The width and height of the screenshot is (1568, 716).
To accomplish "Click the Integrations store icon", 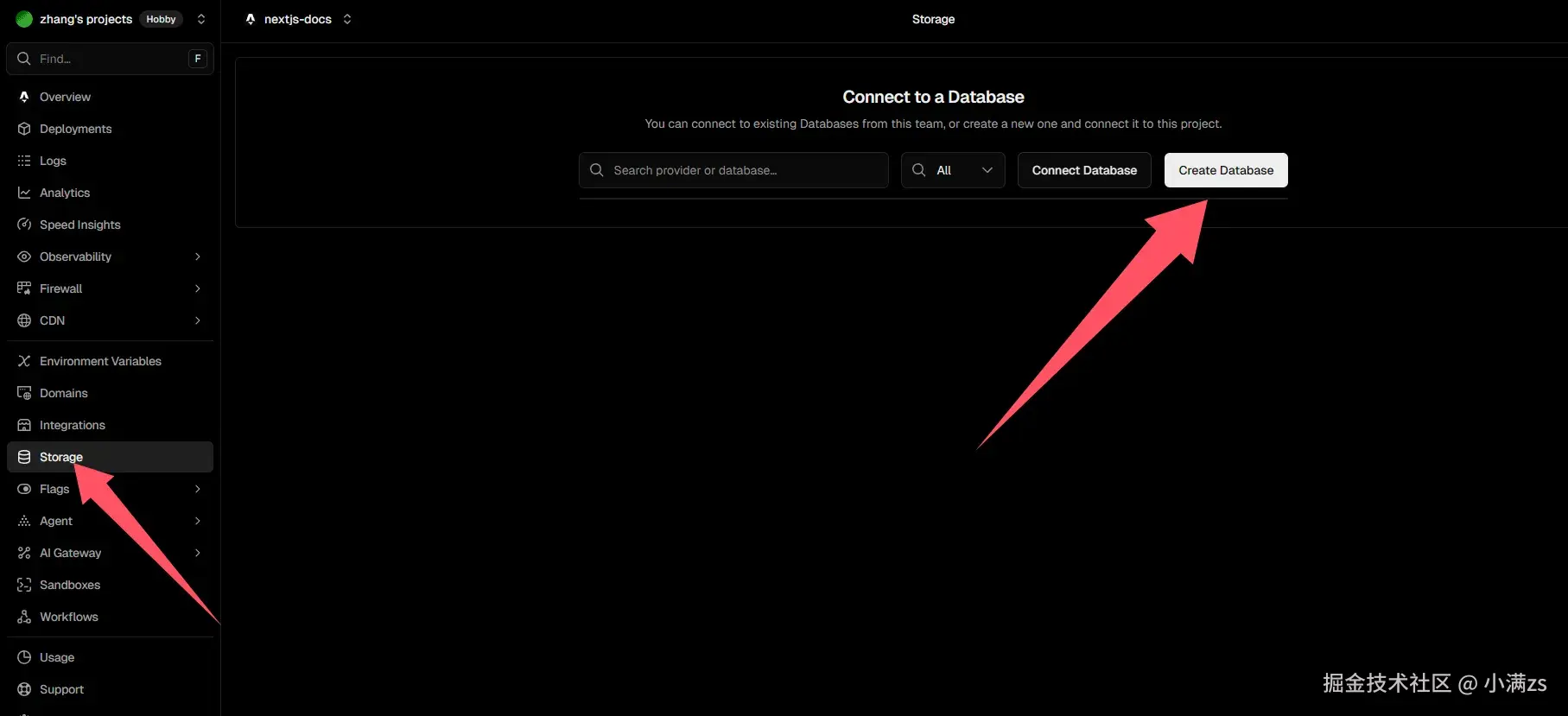I will [24, 425].
